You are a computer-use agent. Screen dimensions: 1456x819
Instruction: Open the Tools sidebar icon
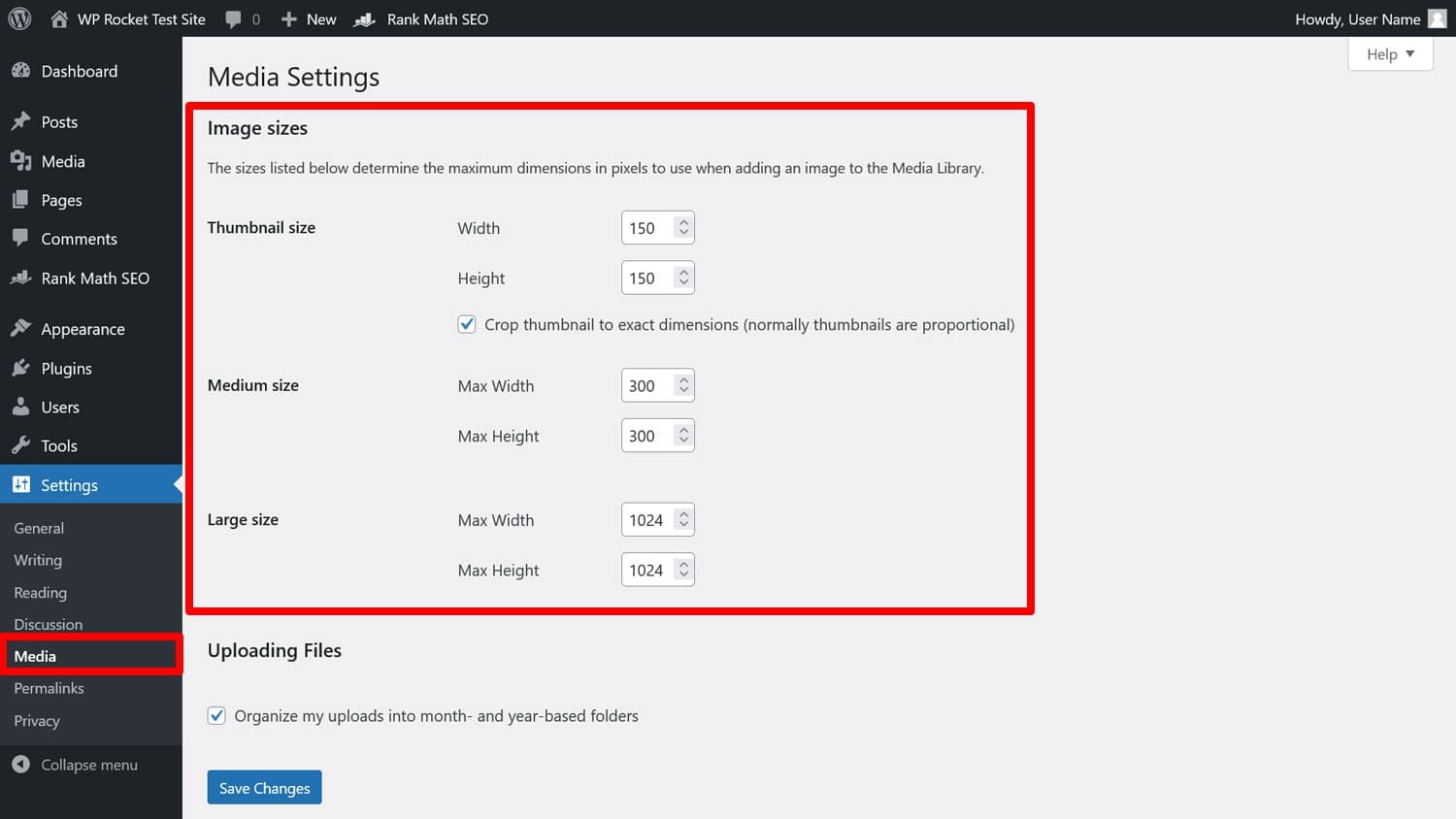(22, 445)
